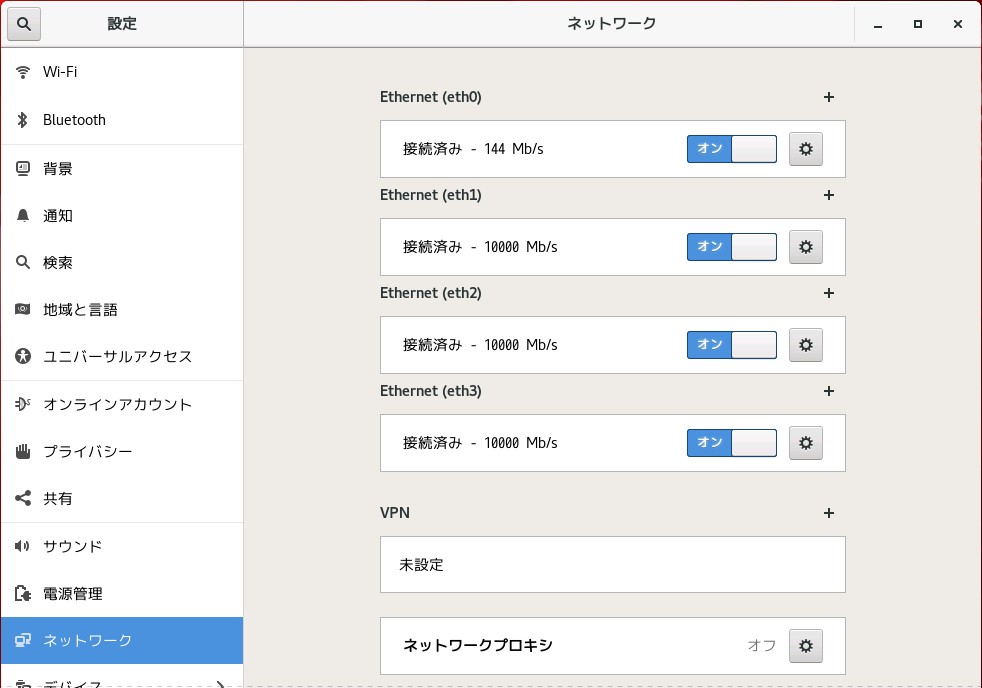Open settings gear for Ethernet eth0

[805, 149]
